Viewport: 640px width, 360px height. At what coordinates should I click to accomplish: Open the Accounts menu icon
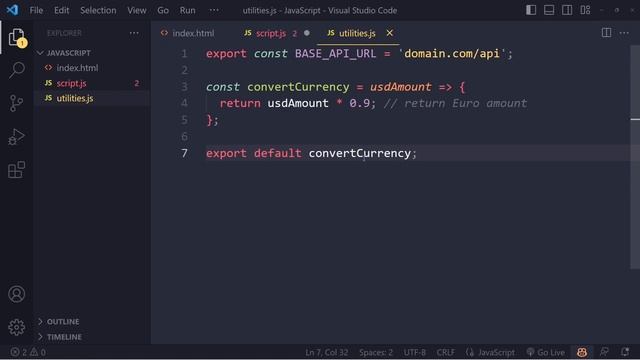pyautogui.click(x=17, y=294)
